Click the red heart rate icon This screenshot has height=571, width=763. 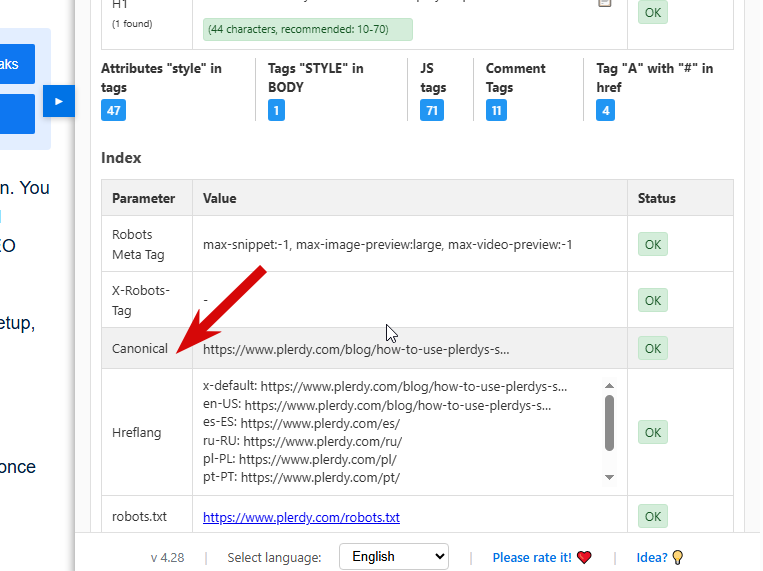[585, 557]
